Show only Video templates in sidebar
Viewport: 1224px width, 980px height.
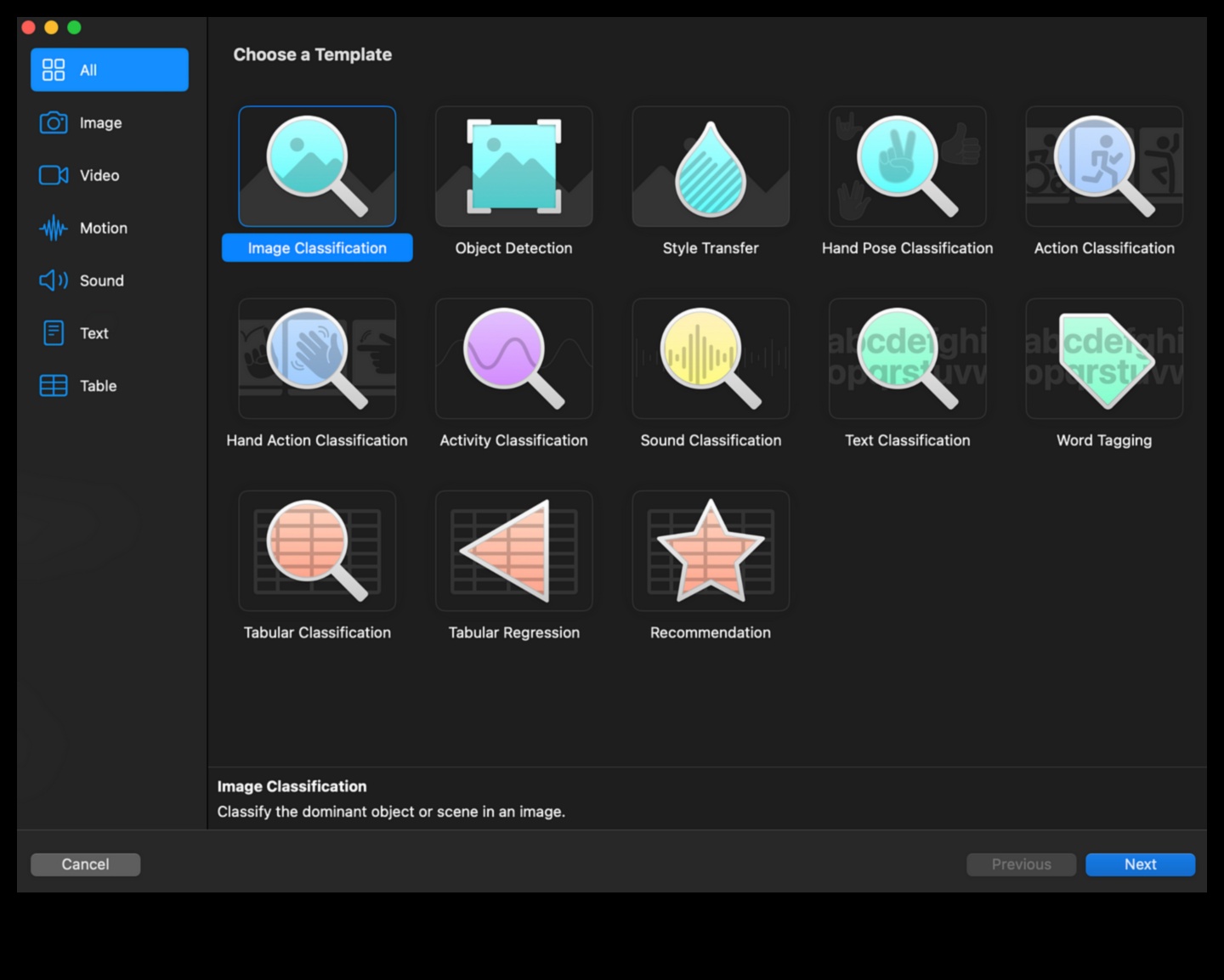[99, 176]
